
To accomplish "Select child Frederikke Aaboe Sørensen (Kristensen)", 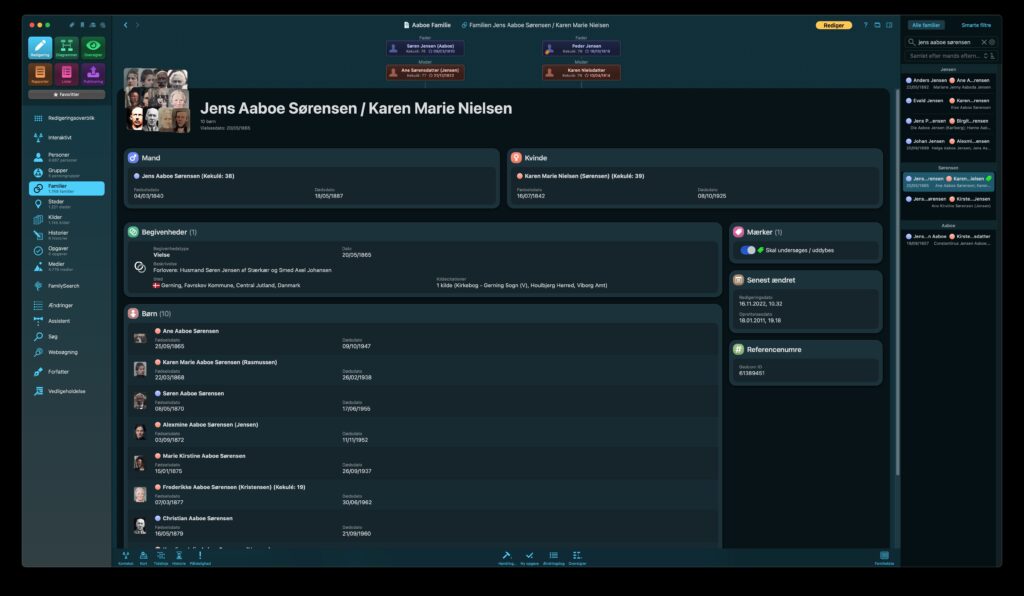I will coord(230,487).
